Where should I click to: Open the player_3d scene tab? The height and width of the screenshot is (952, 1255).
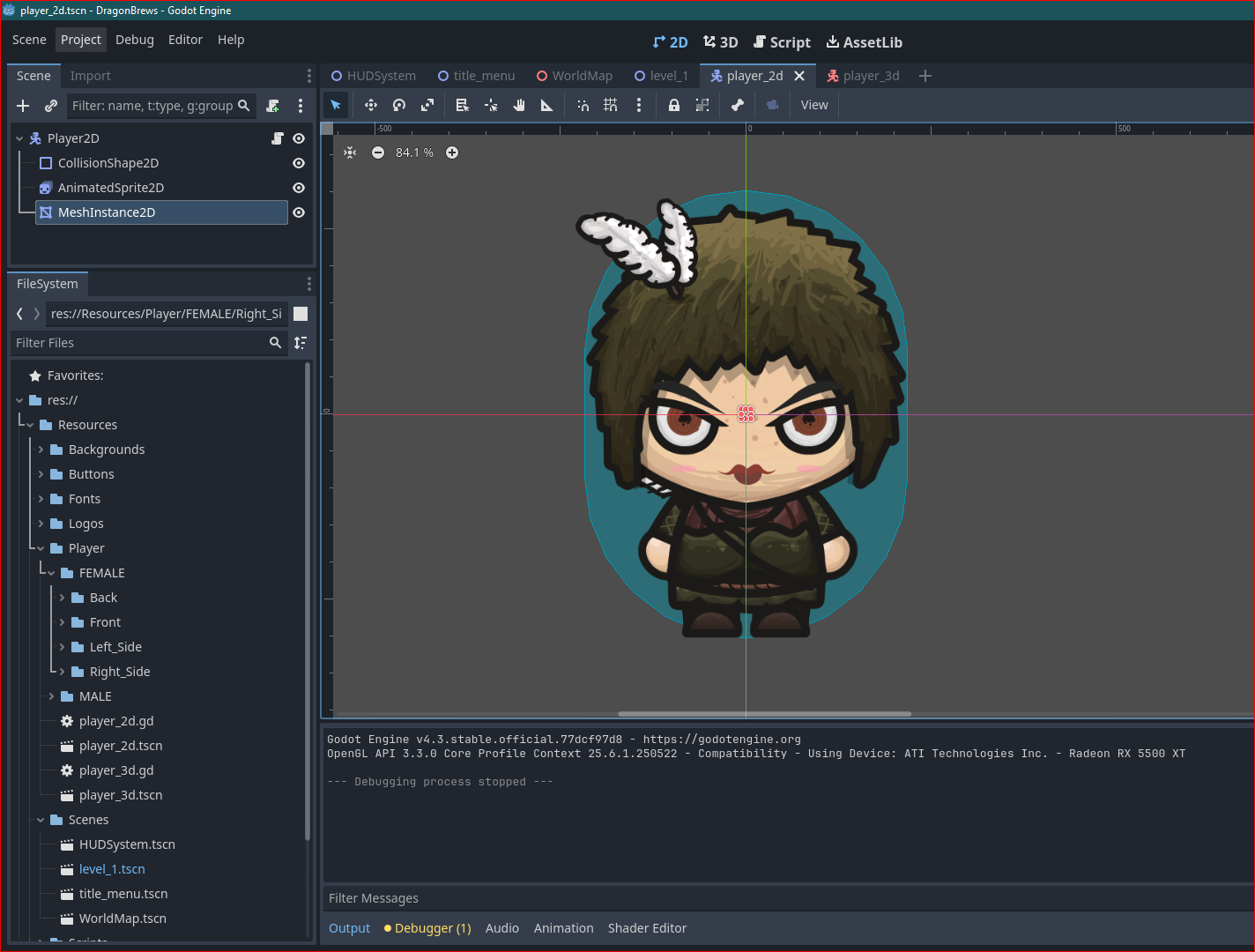click(863, 76)
